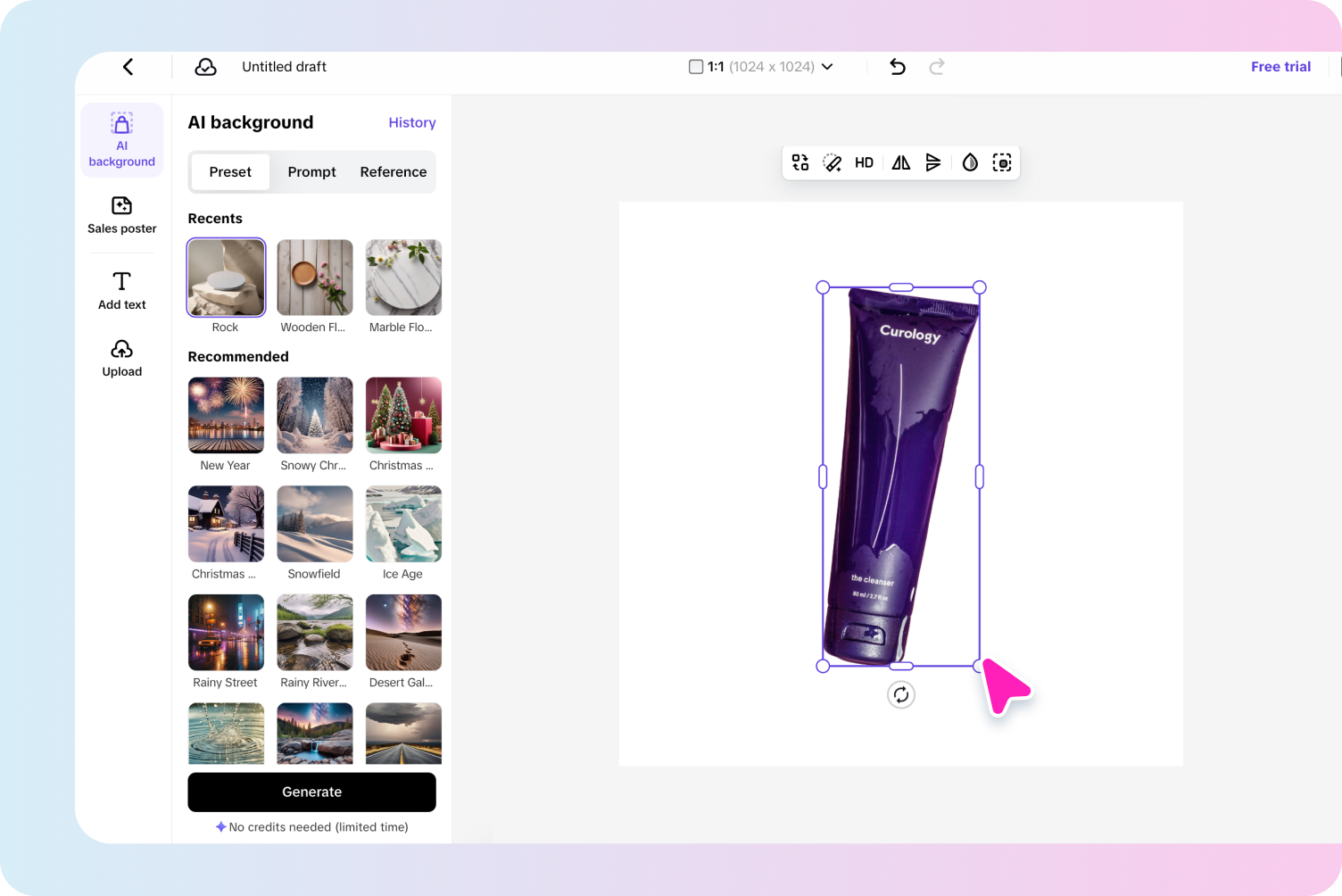Switch to the Prompt tab
This screenshot has width=1342, height=896.
point(311,171)
